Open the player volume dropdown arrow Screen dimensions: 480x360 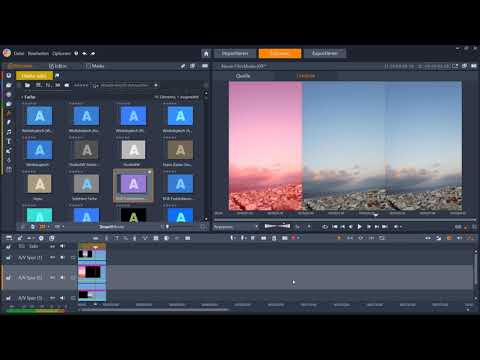(401, 227)
